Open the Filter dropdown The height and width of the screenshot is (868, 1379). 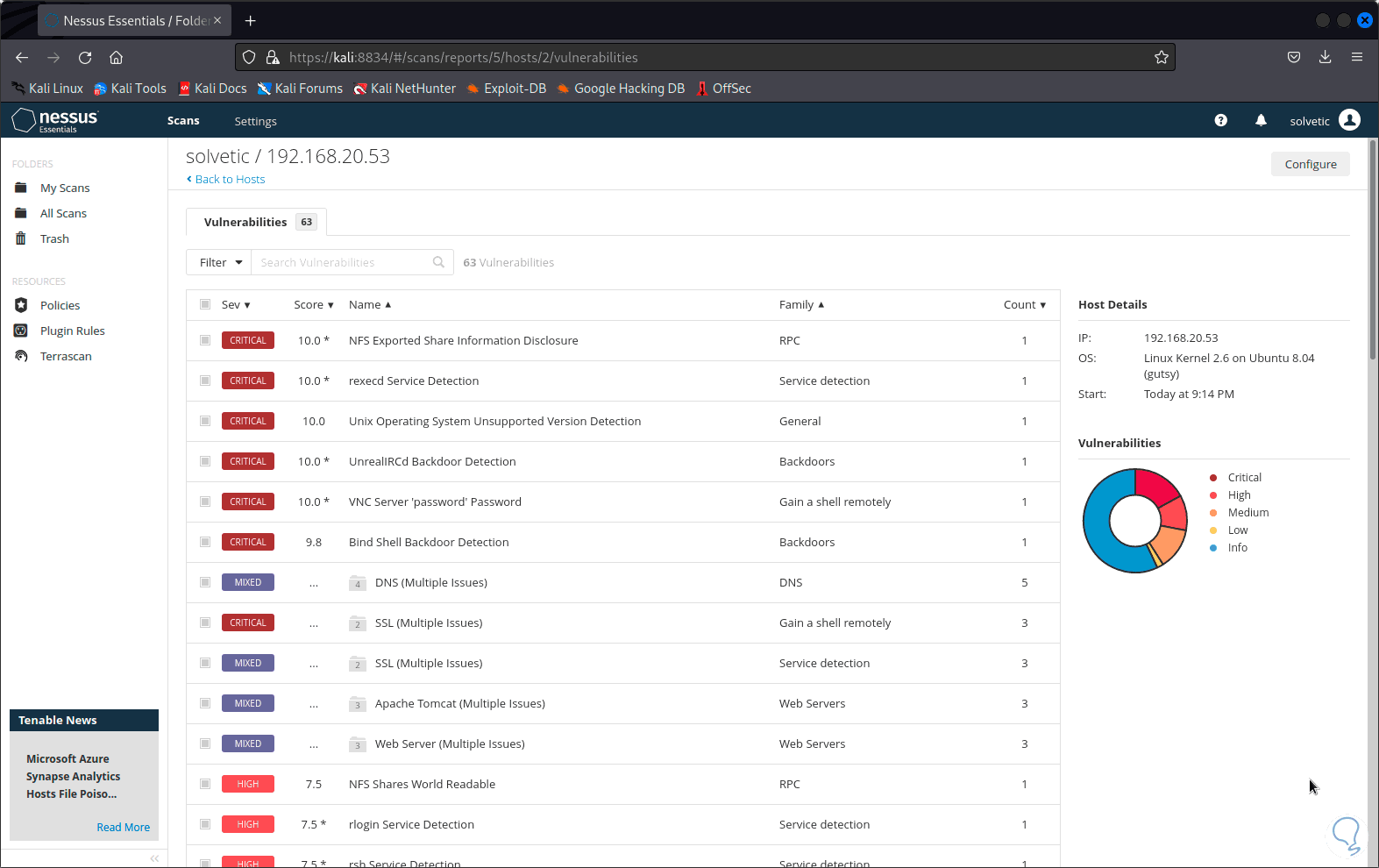click(x=219, y=262)
